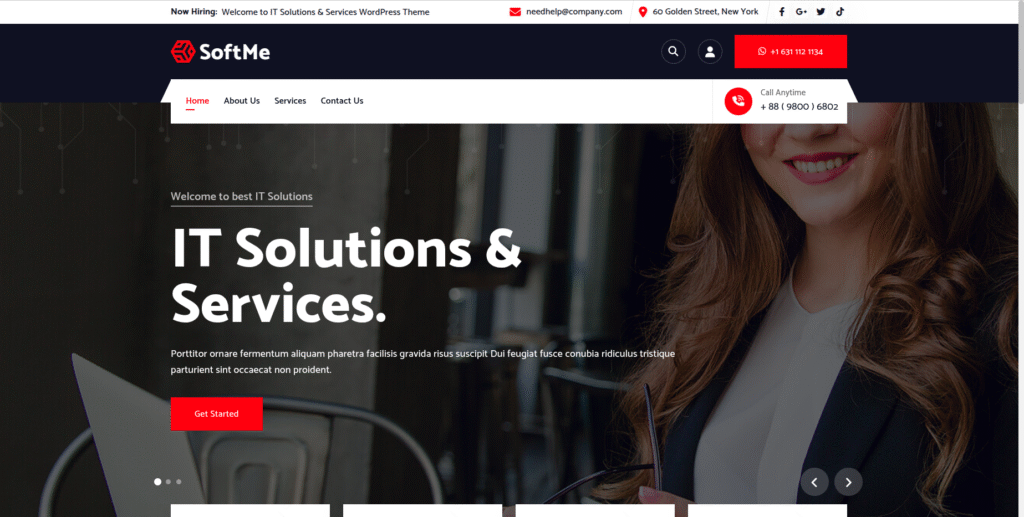Viewport: 1024px width, 517px height.
Task: Open the About Us menu item
Action: 242,101
